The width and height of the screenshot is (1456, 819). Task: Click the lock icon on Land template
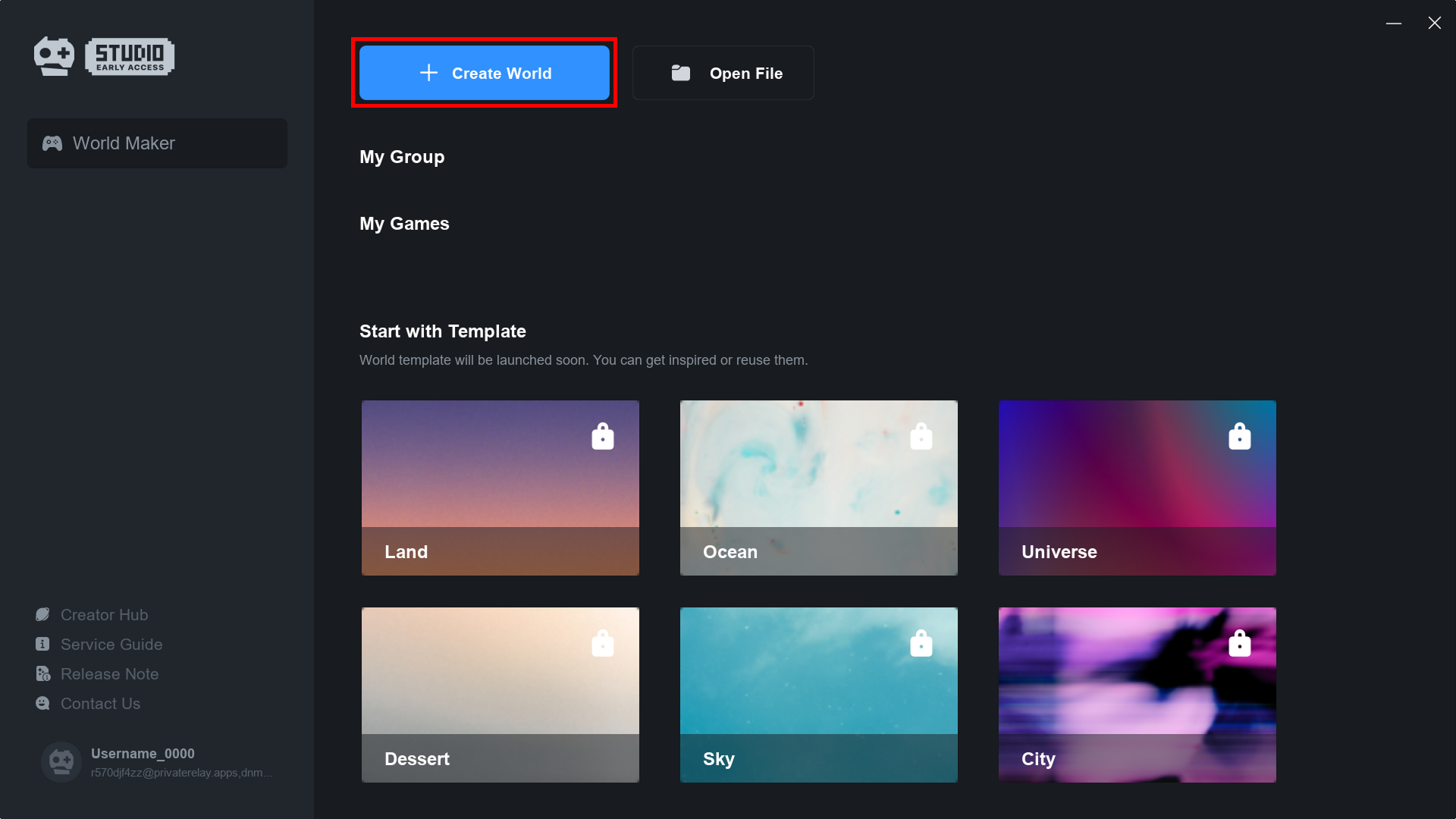[603, 437]
